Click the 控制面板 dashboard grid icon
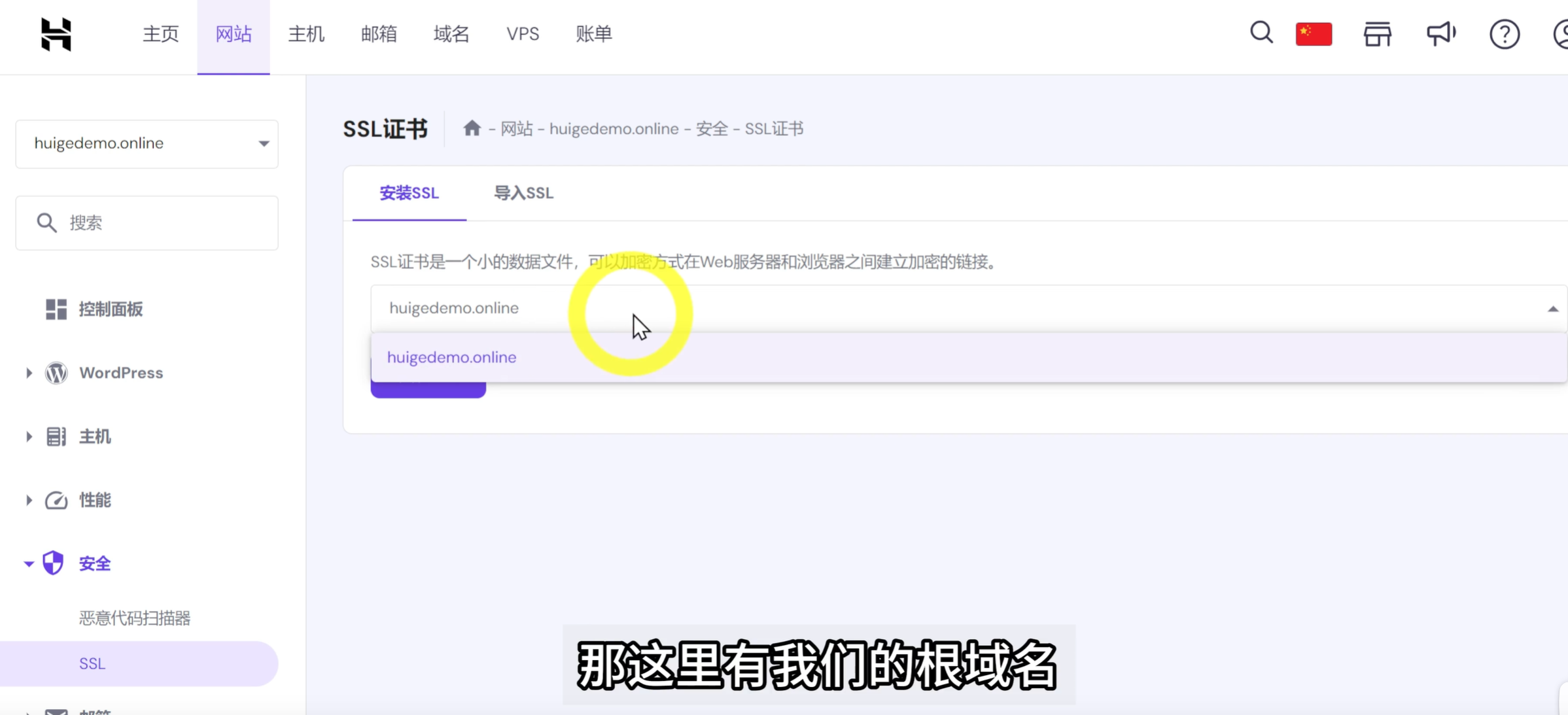The width and height of the screenshot is (1568, 715). click(x=56, y=309)
